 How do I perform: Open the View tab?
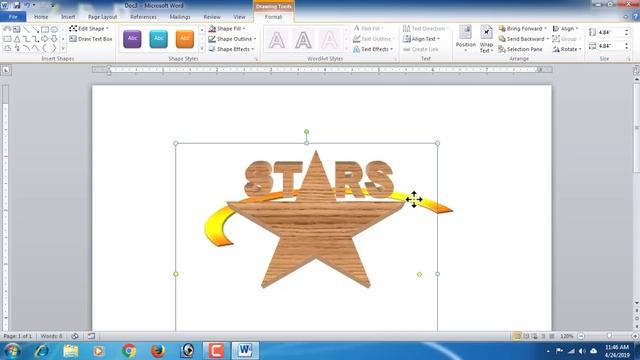pyautogui.click(x=240, y=17)
